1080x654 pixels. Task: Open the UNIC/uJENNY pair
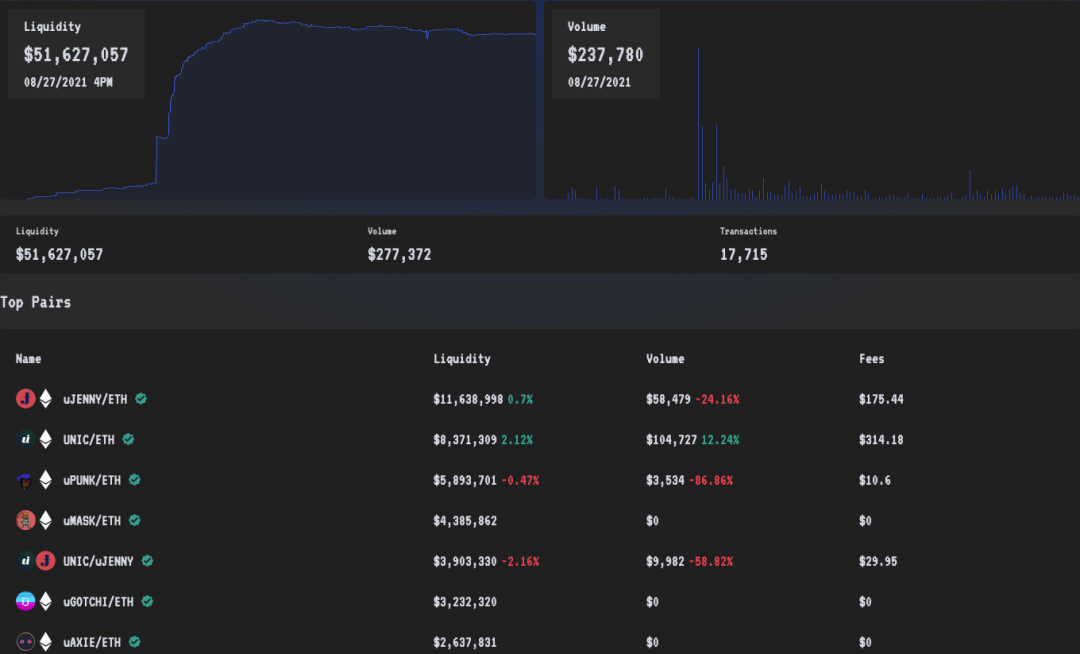point(98,562)
